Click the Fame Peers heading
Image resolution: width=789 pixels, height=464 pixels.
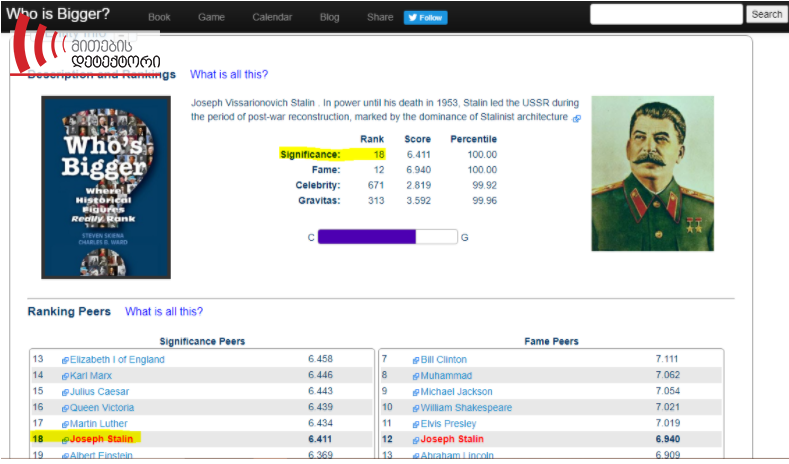551,341
